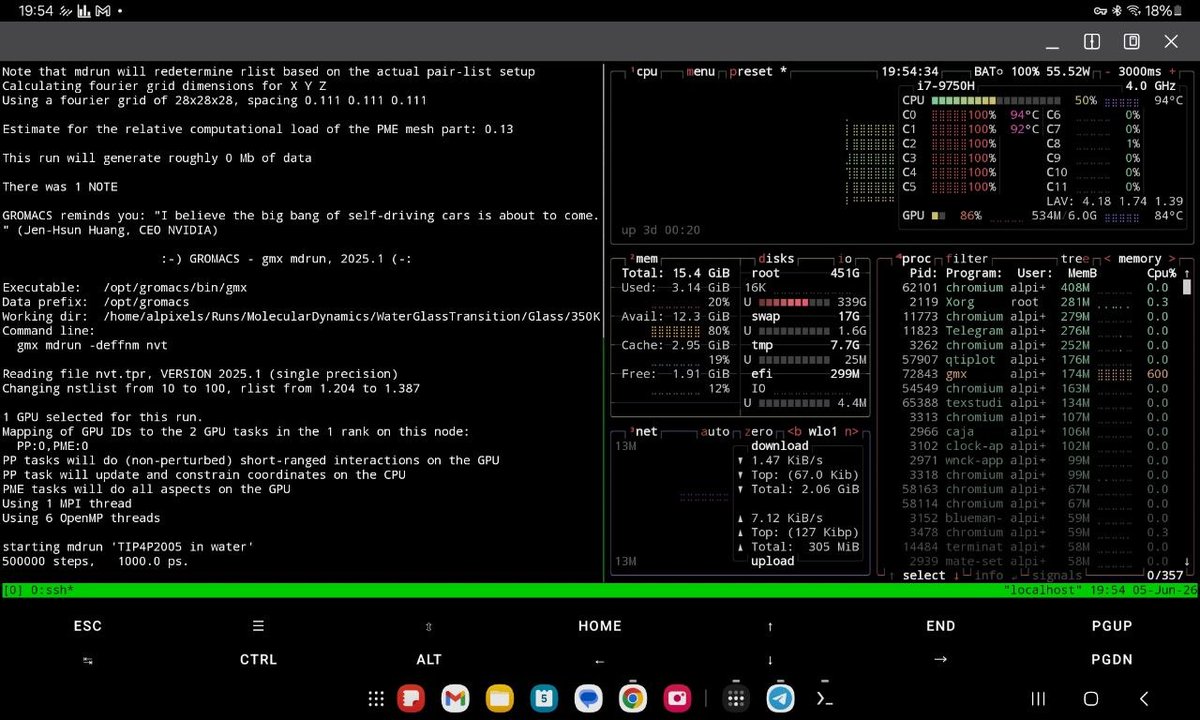Open the app drawer grid in taskbar
Screen dimensions: 1200x720
click(x=376, y=699)
